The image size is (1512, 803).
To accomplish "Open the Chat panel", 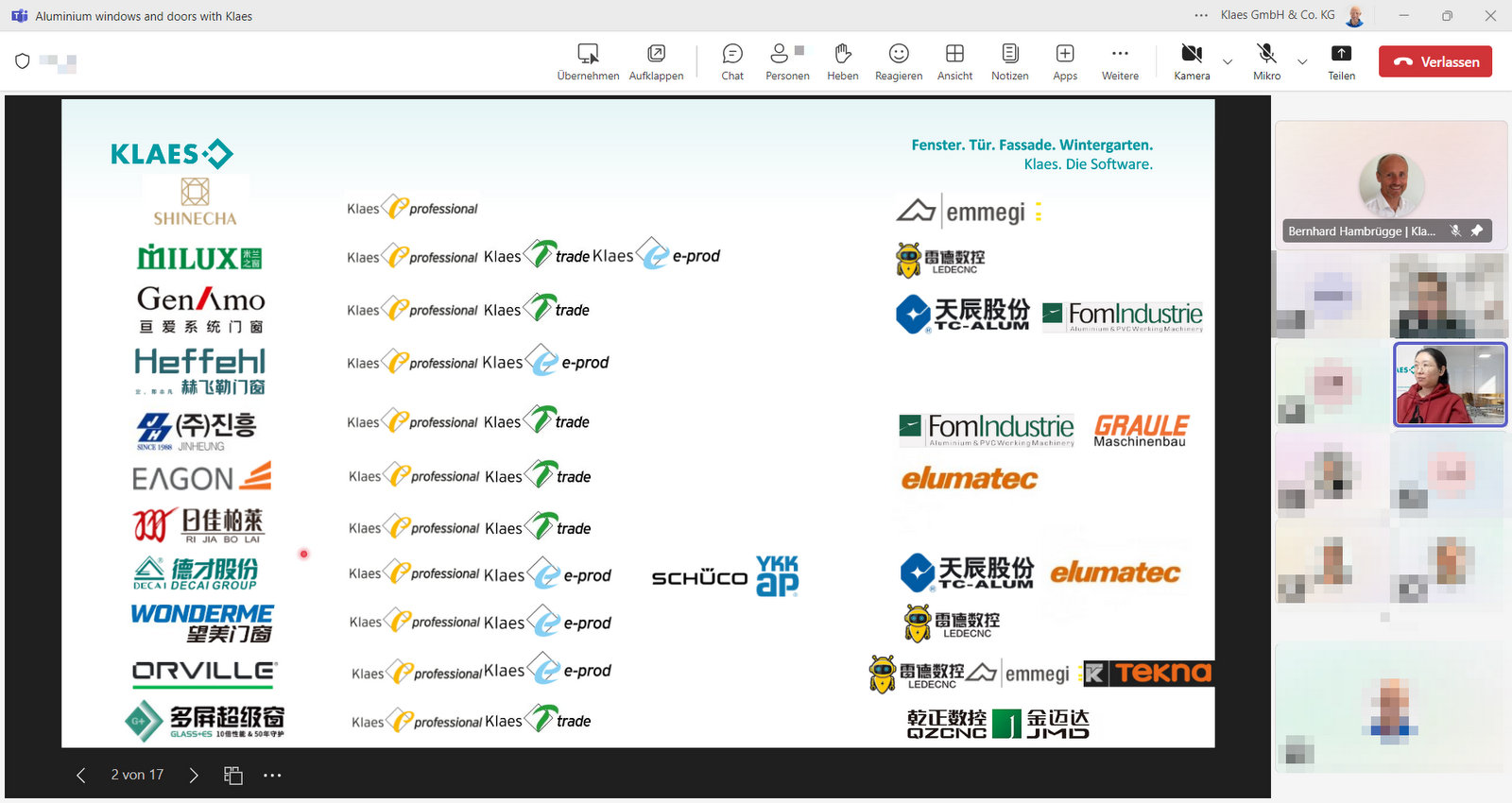I will point(732,61).
